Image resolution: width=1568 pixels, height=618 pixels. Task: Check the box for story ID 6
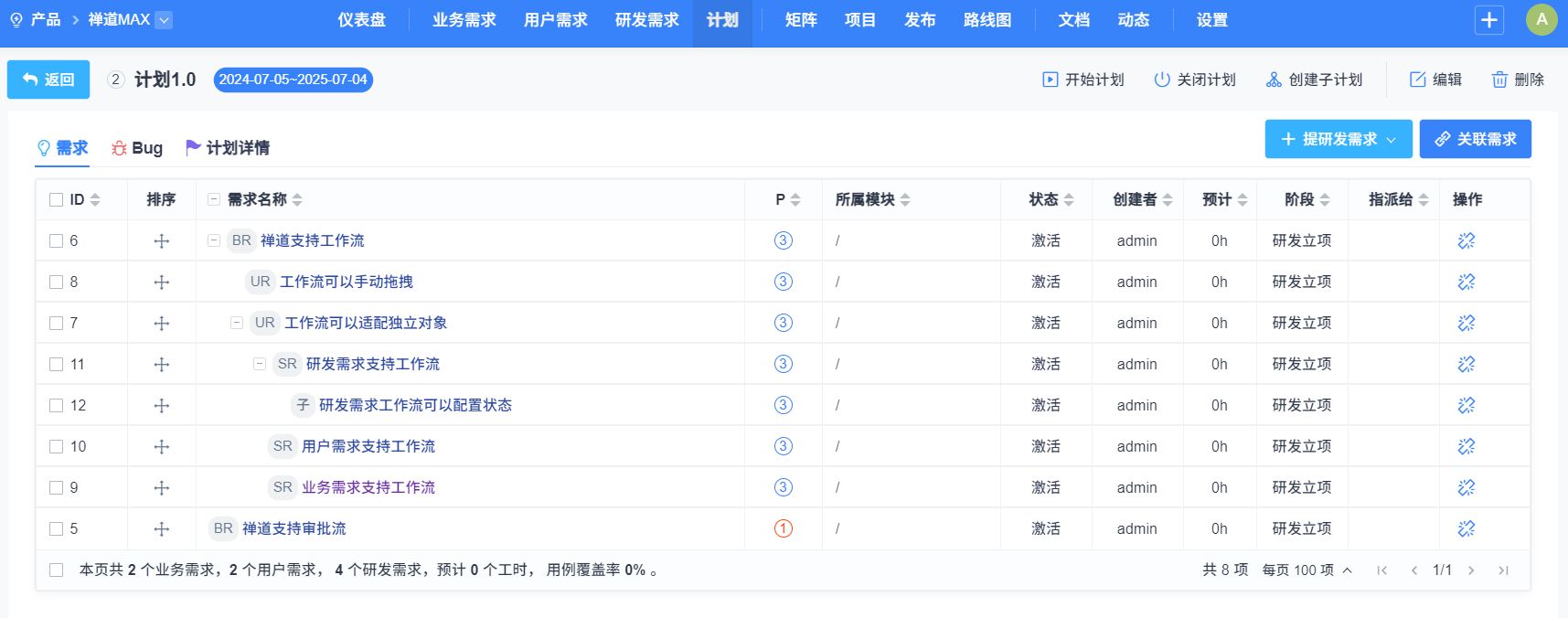[57, 240]
